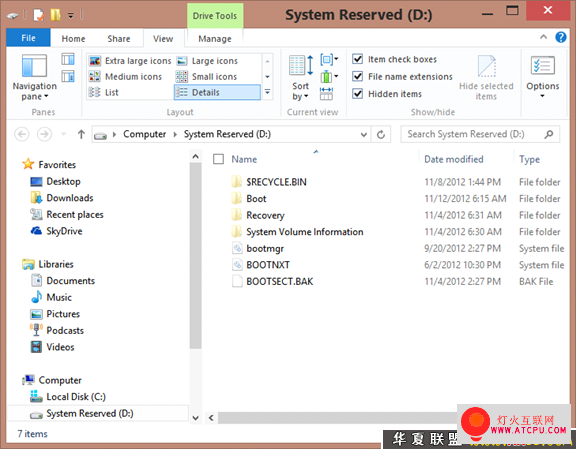The width and height of the screenshot is (576, 449).
Task: Open the Customize Quick Access Toolbar dropdown
Action: point(71,15)
